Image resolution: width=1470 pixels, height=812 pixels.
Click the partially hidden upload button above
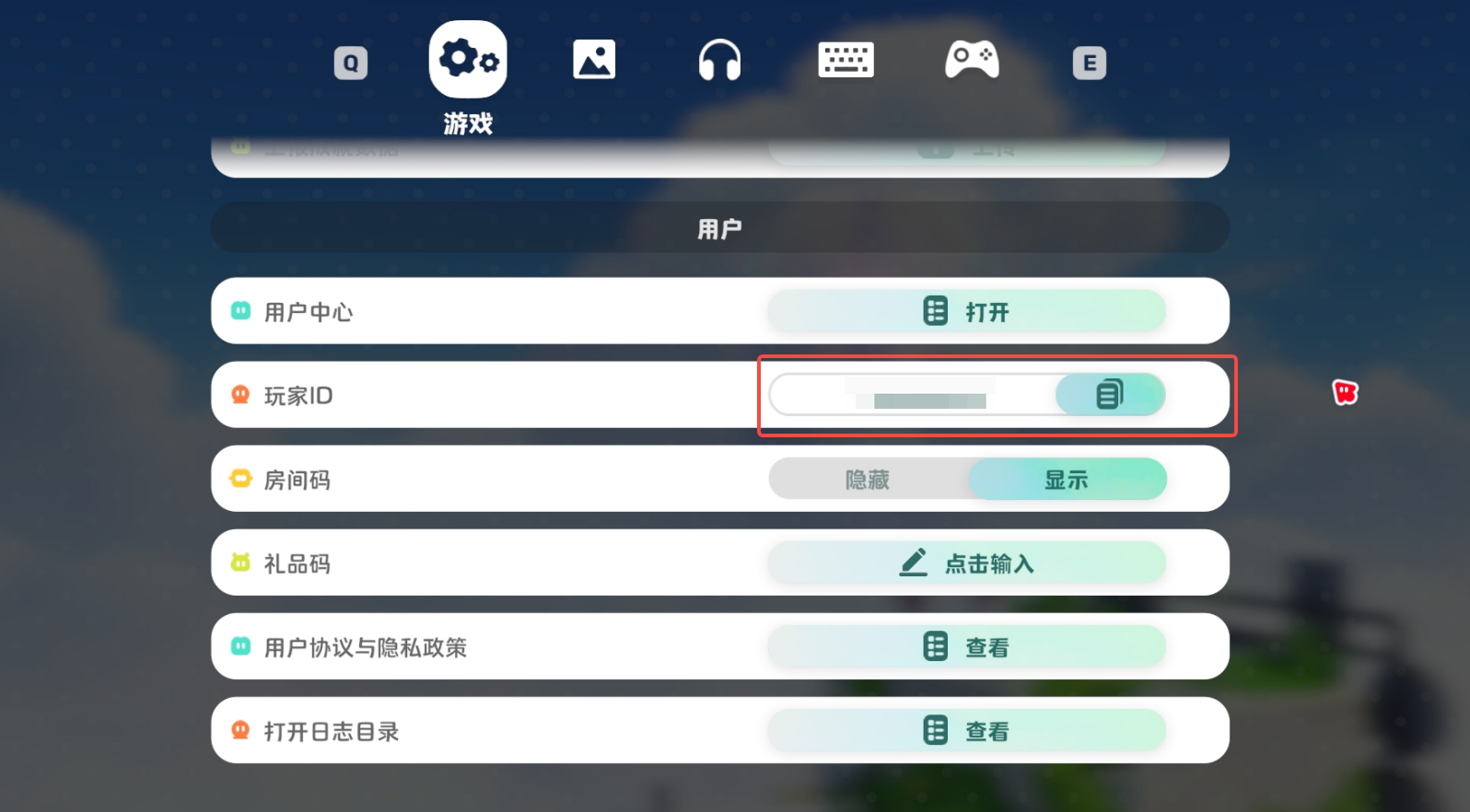967,151
